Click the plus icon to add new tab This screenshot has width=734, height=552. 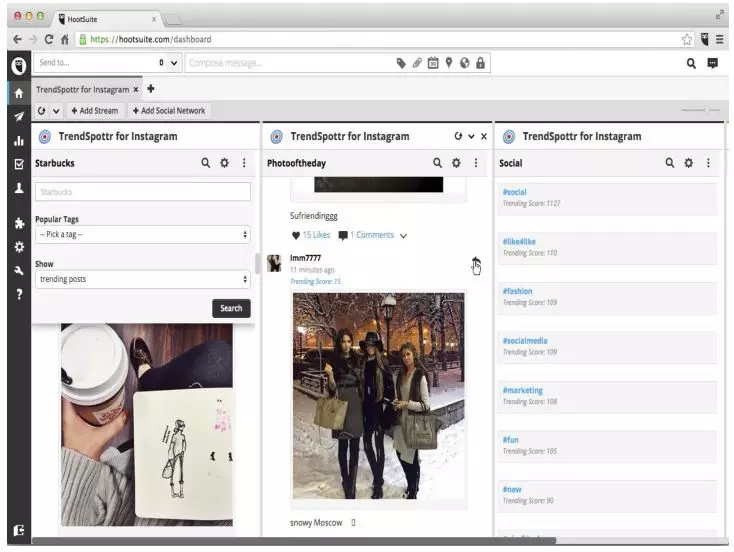(151, 89)
